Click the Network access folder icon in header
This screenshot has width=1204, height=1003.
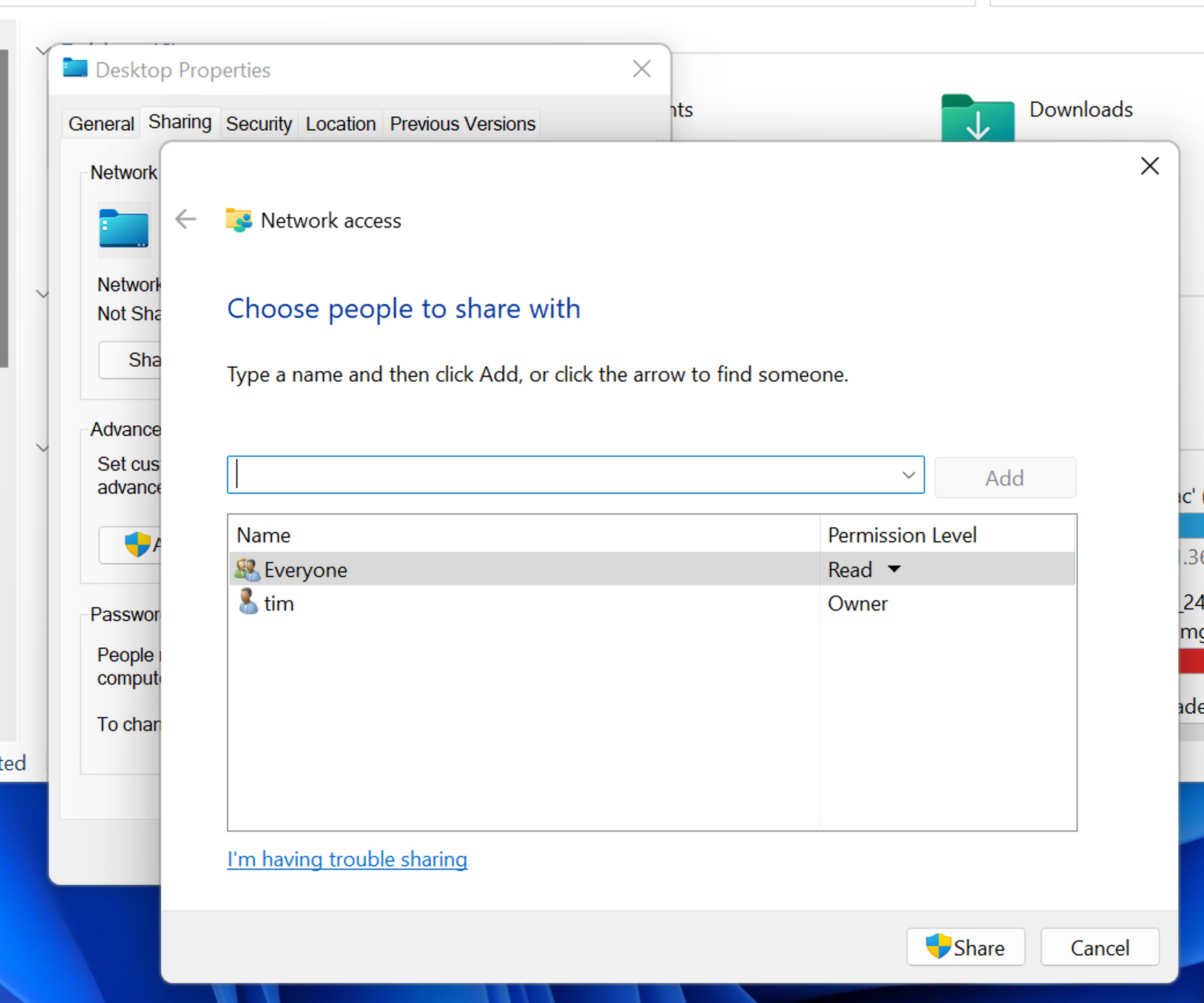(238, 220)
